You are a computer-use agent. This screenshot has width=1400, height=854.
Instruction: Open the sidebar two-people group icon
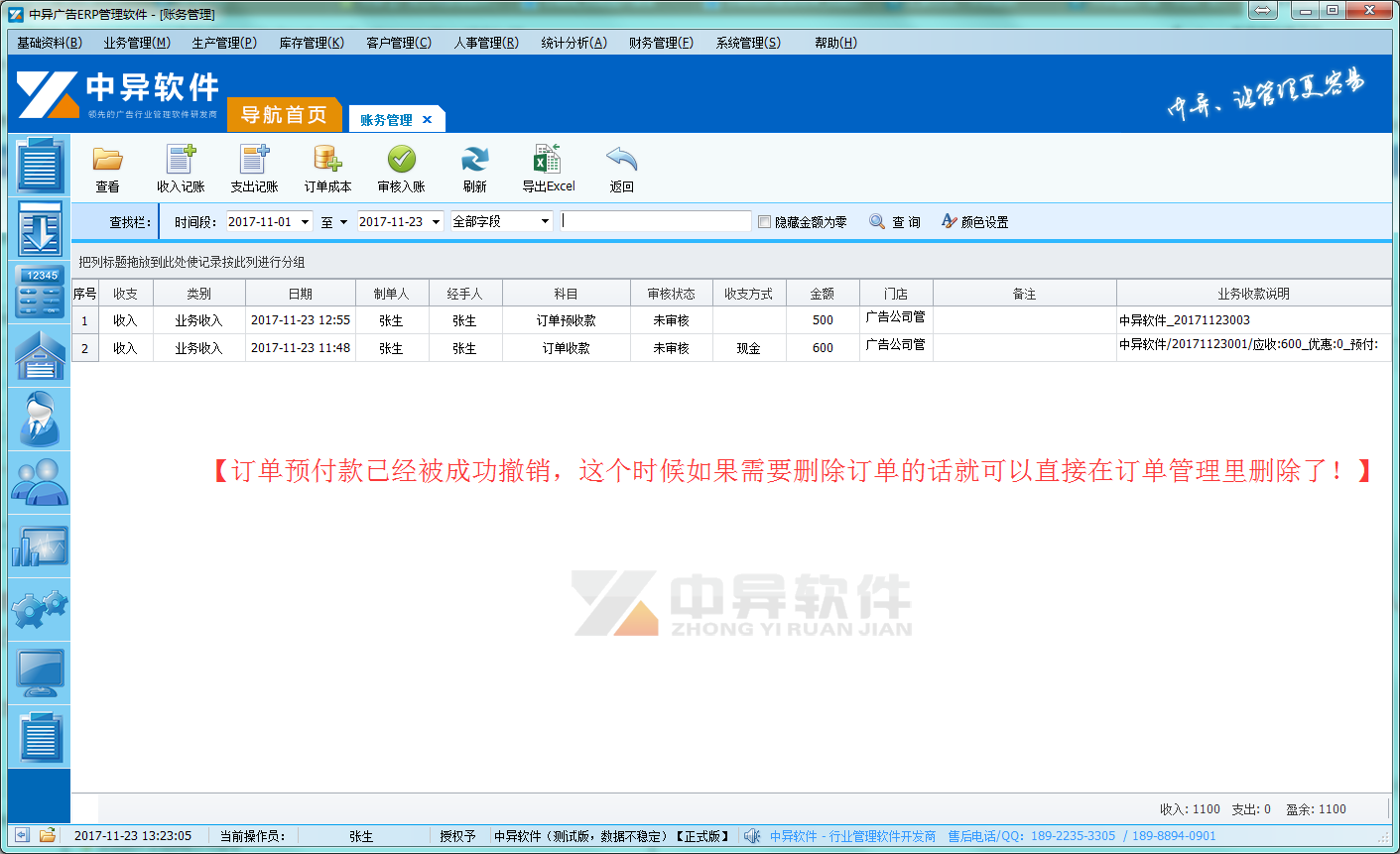pos(40,483)
